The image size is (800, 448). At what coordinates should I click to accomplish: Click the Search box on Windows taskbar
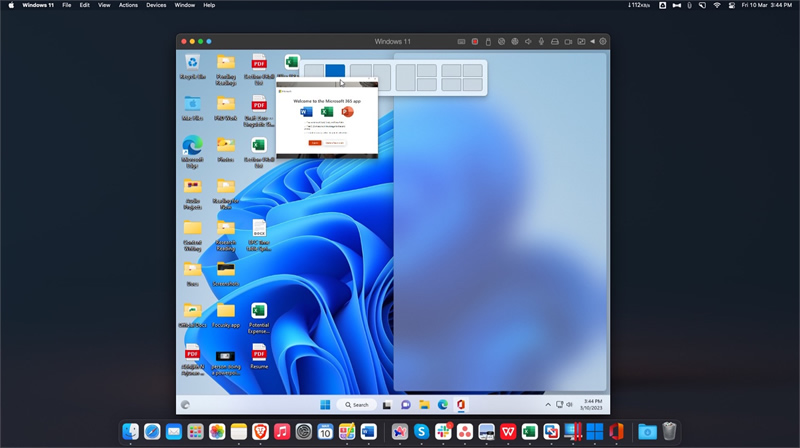pyautogui.click(x=356, y=405)
